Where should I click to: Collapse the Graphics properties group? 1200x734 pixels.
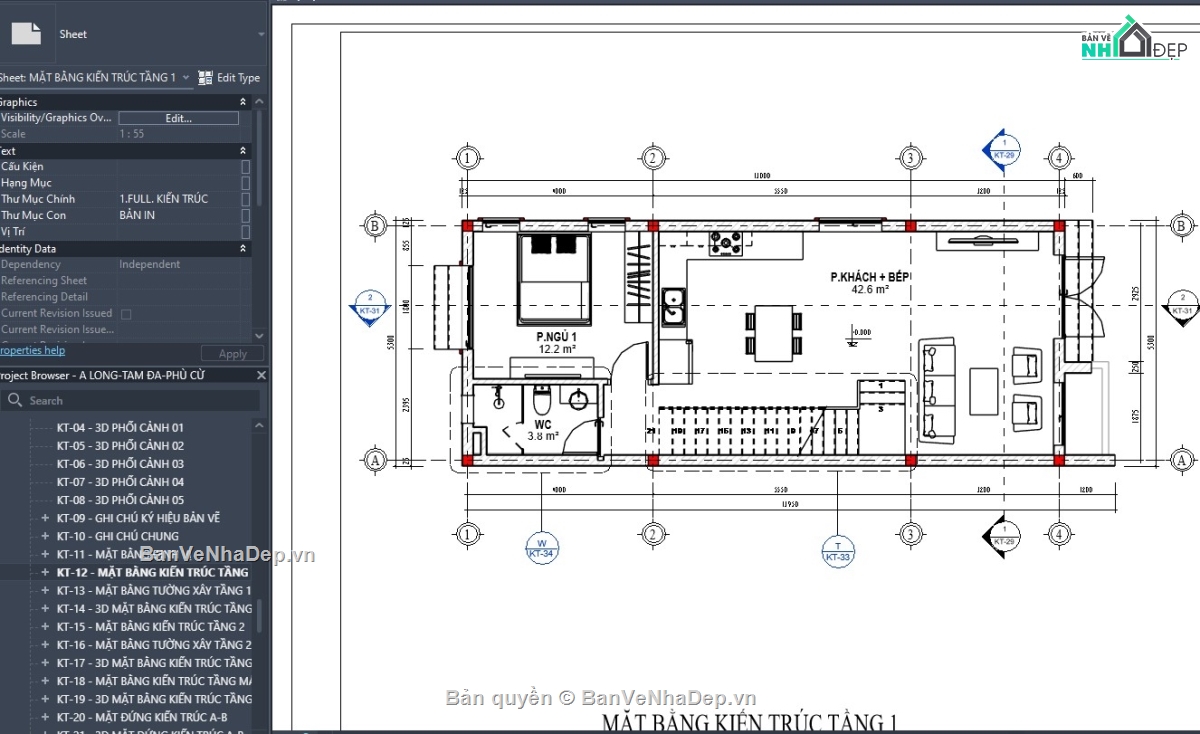[x=242, y=102]
